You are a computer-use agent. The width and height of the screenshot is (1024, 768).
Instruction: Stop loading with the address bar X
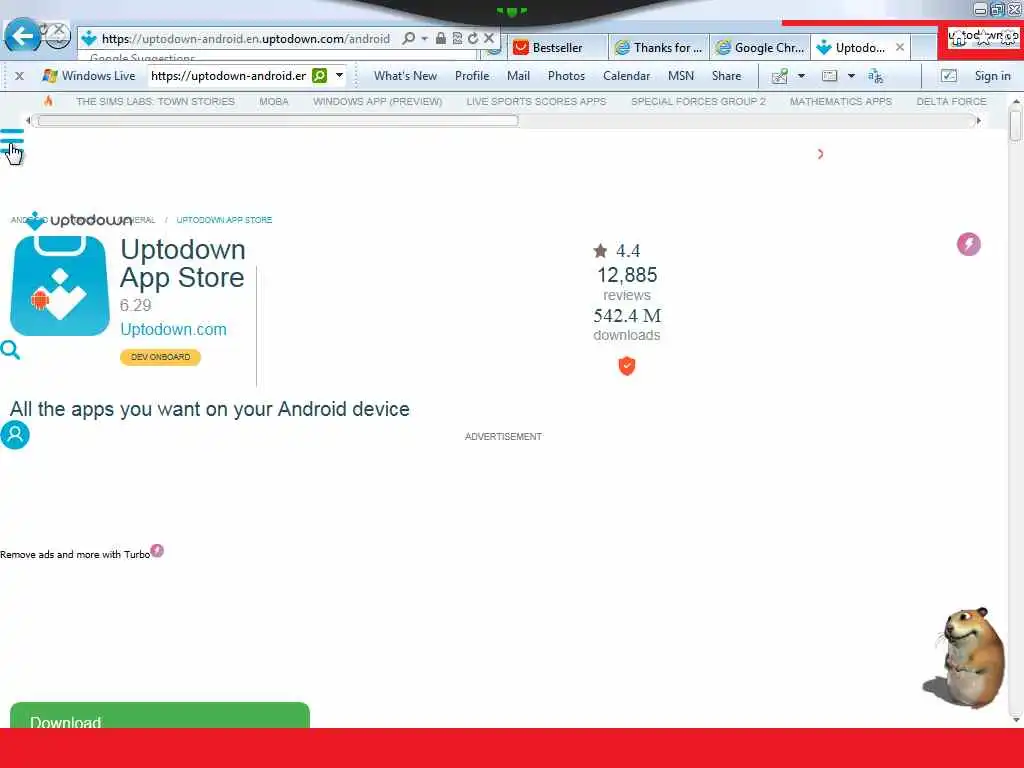[488, 39]
